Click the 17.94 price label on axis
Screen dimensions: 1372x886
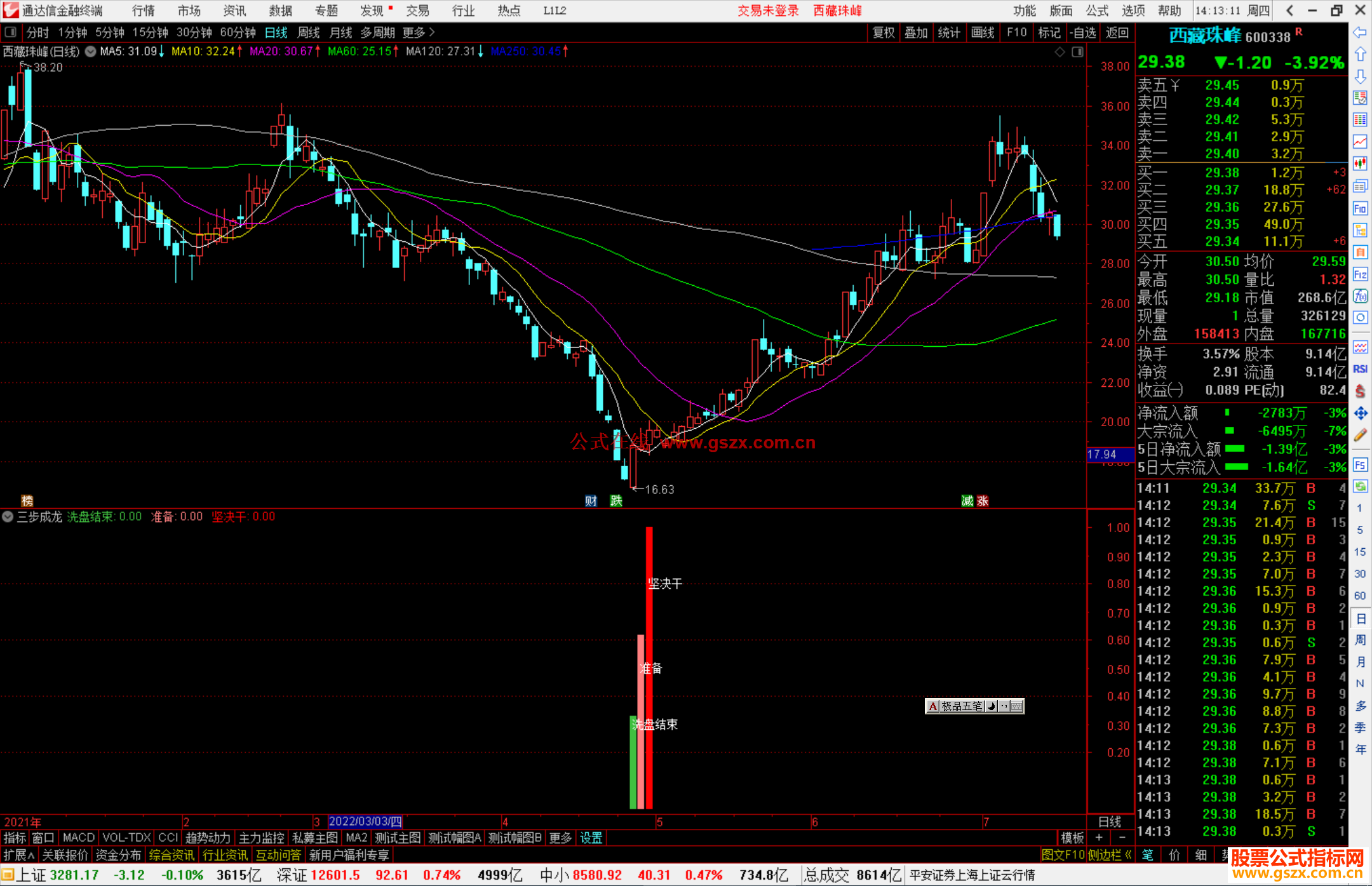(1110, 454)
